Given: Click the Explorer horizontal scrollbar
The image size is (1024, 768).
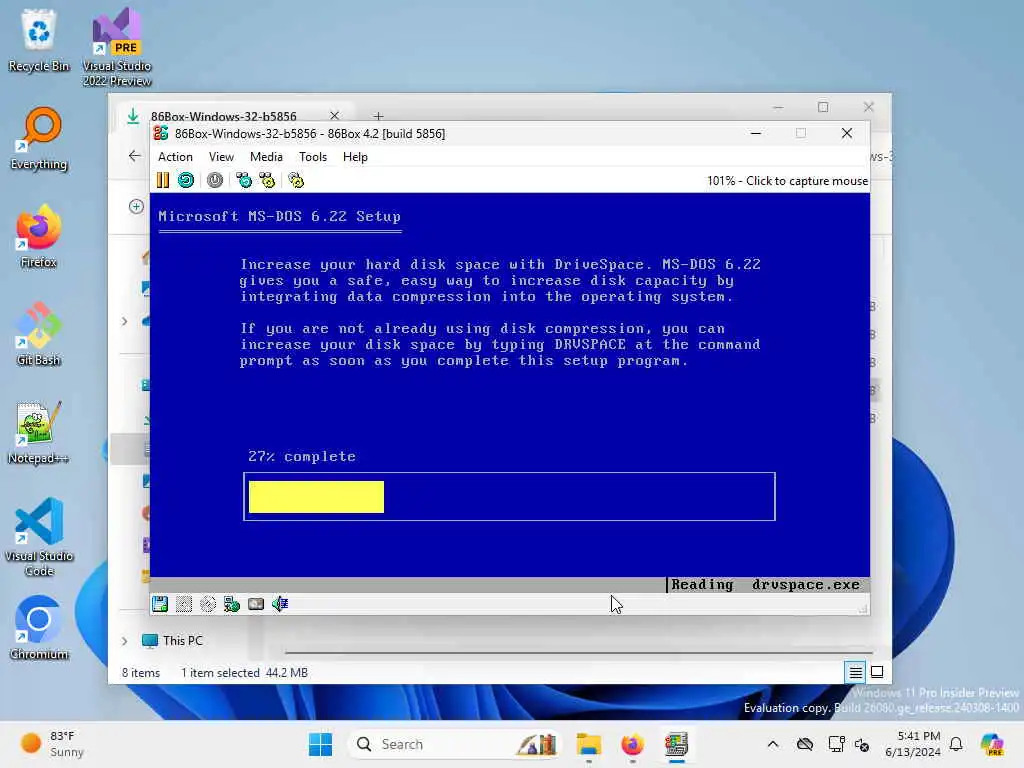Looking at the screenshot, I should pos(578,652).
